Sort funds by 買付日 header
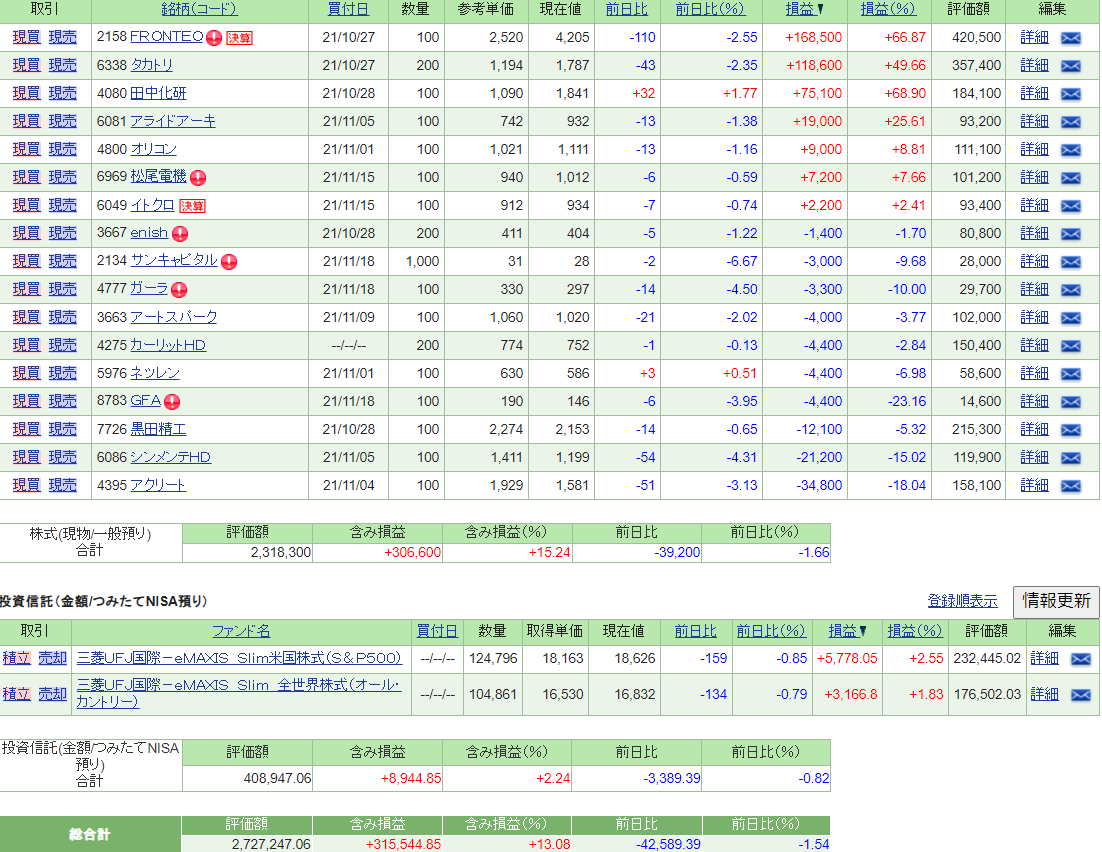1102x852 pixels. click(436, 631)
